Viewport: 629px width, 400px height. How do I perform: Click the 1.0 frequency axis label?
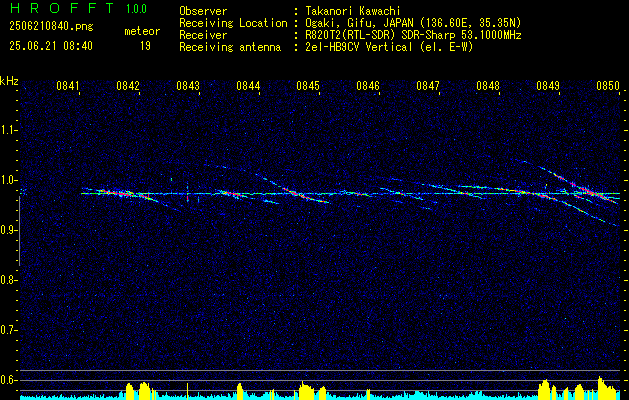(x=8, y=180)
